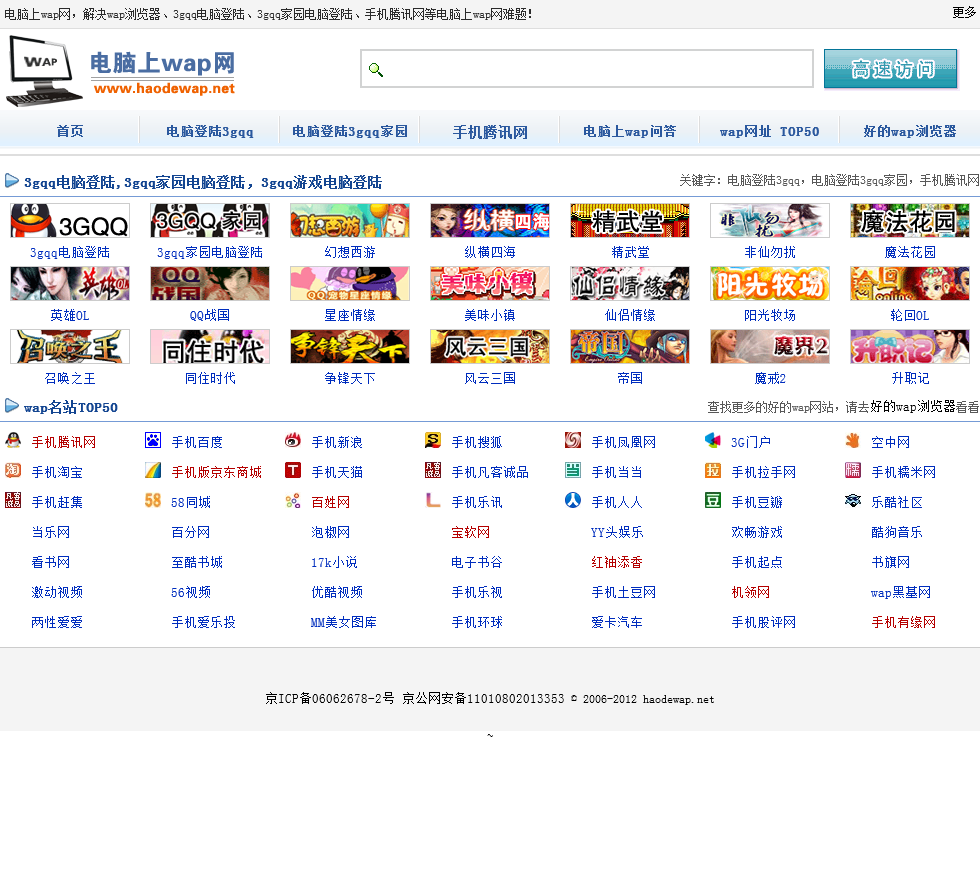Image resolution: width=980 pixels, height=891 pixels.
Task: Open the 酷狗音乐 link
Action: [x=897, y=532]
